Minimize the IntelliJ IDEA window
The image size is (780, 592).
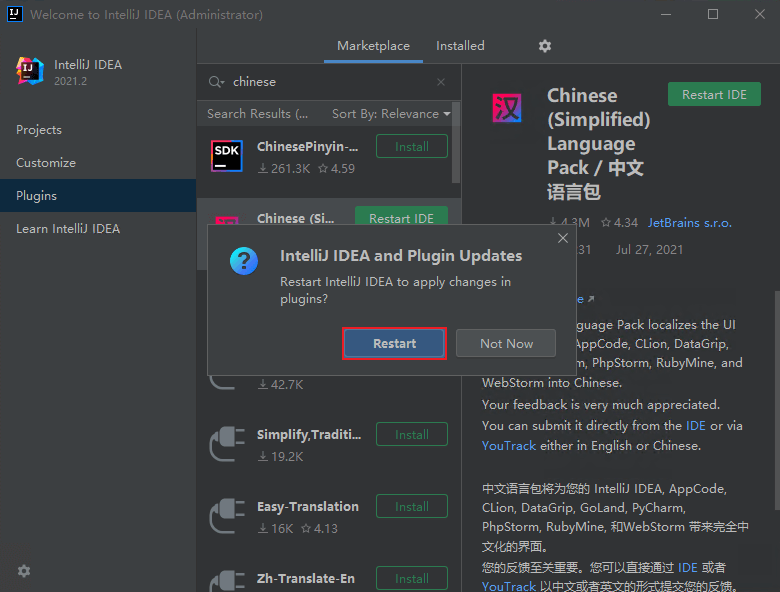pos(666,14)
